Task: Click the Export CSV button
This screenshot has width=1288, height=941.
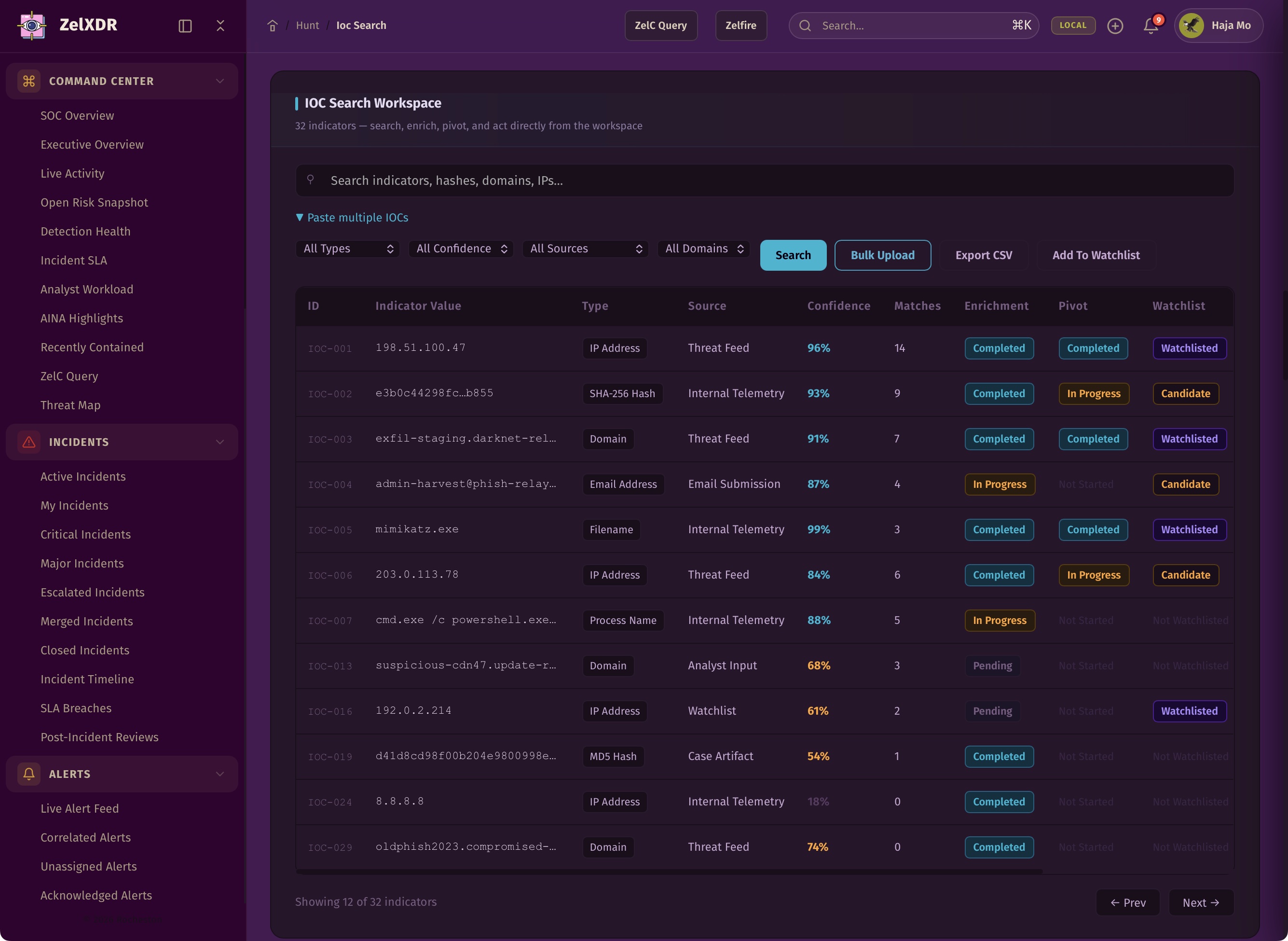Action: click(x=984, y=255)
